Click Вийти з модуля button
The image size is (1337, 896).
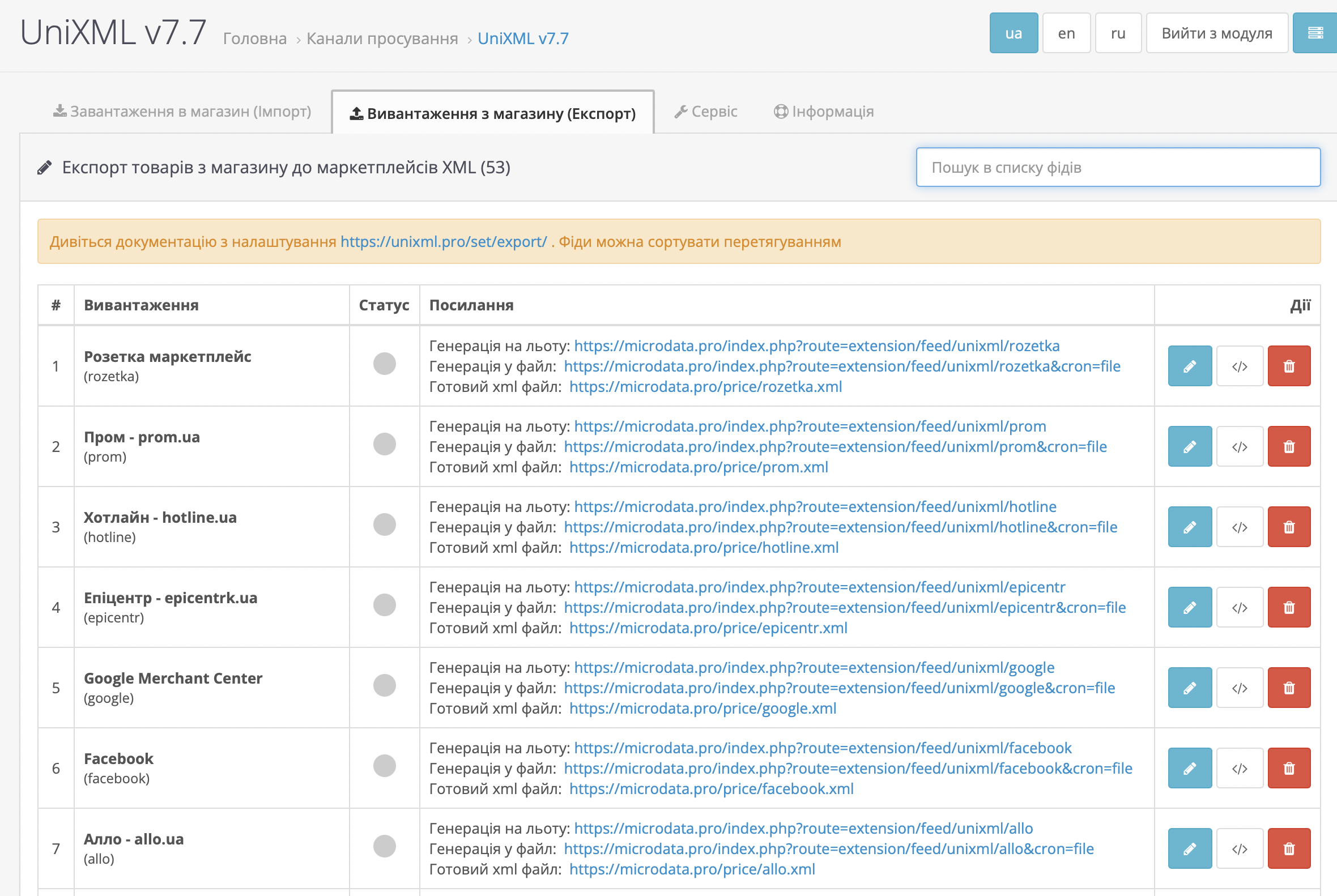[1217, 33]
